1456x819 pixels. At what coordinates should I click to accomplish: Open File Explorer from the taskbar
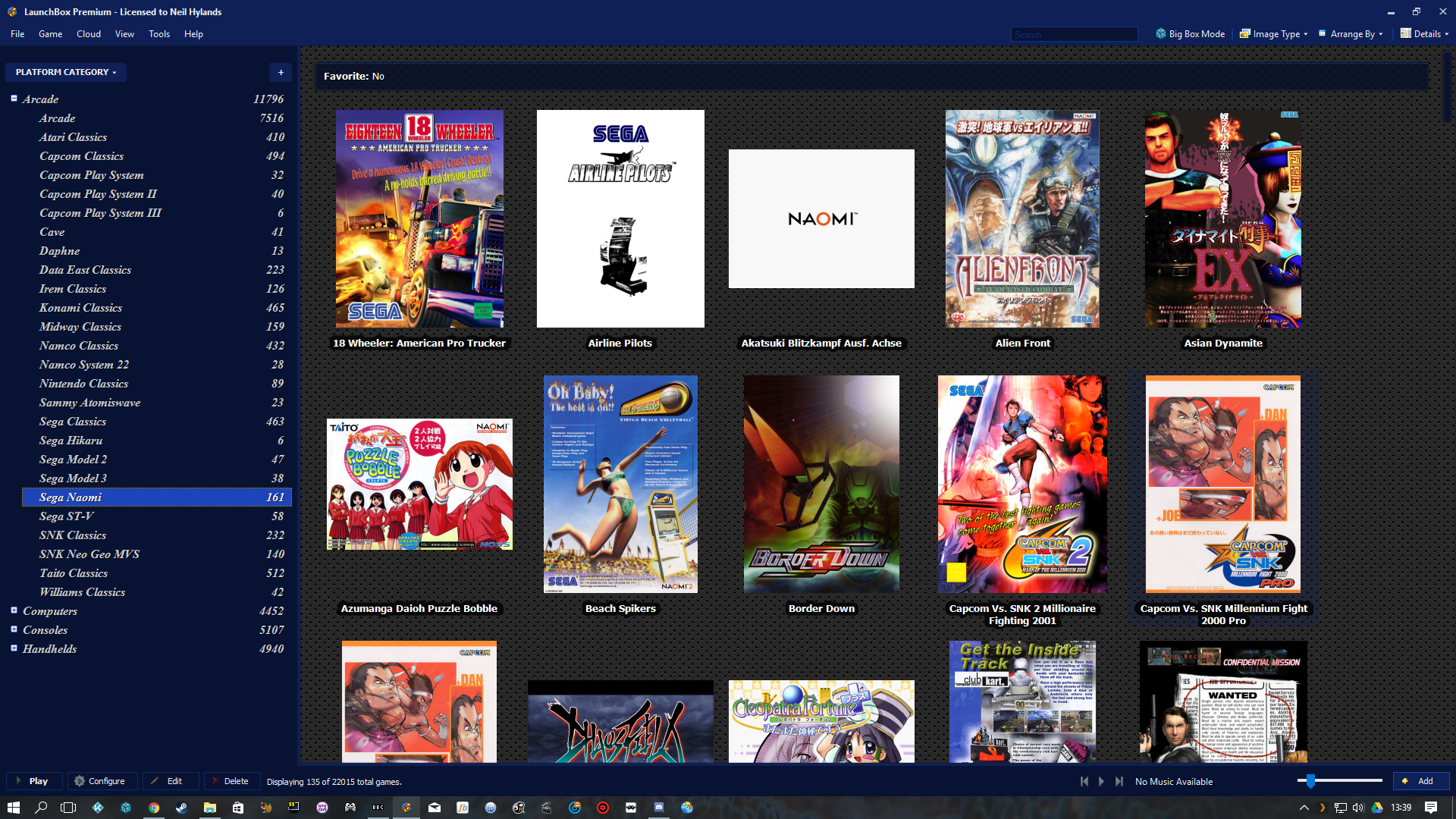[209, 808]
